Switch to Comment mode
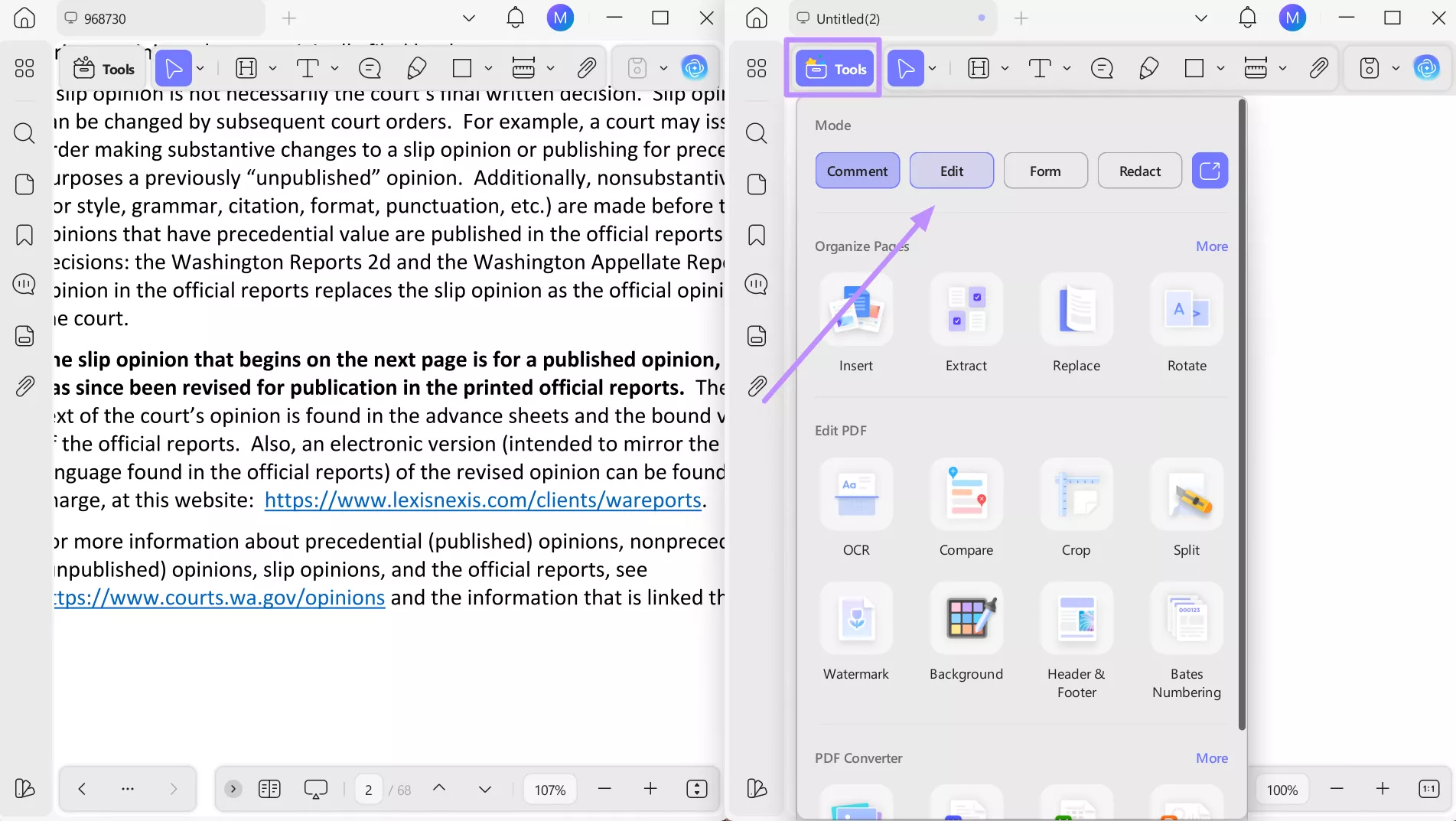The image size is (1456, 821). 857,171
